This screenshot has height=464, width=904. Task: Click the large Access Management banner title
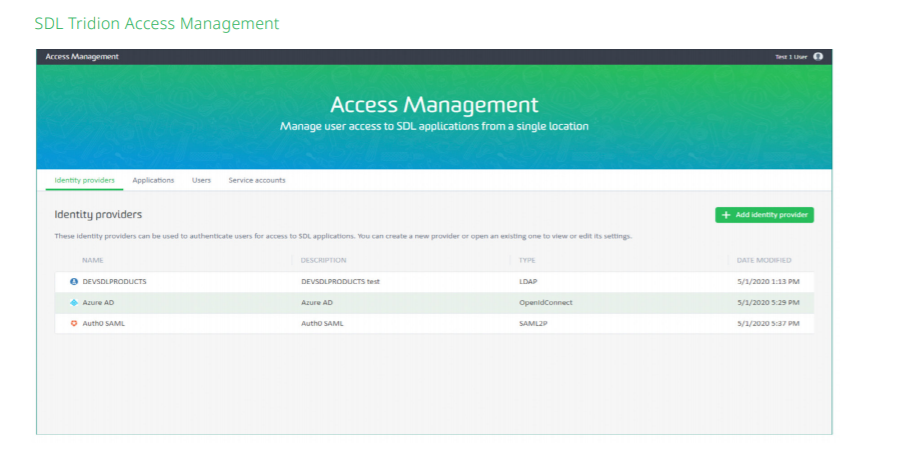pyautogui.click(x=434, y=104)
